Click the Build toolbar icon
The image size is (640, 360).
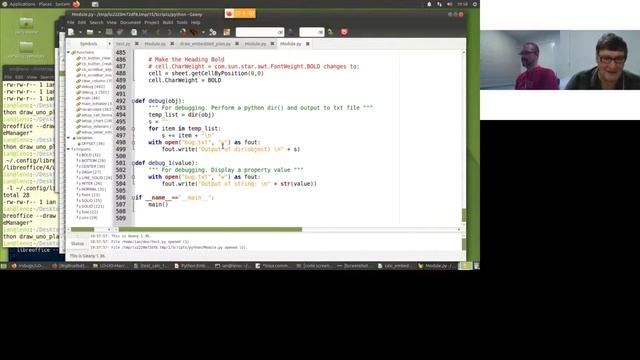coord(193,32)
